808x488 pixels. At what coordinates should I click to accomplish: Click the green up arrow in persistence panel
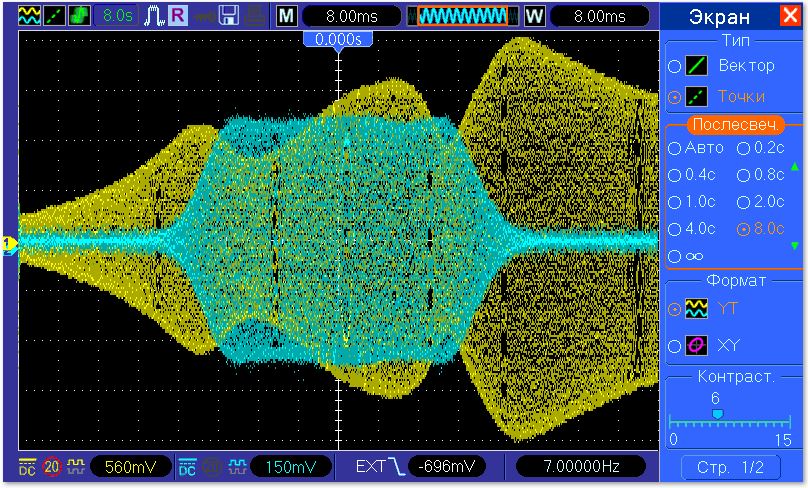[795, 166]
